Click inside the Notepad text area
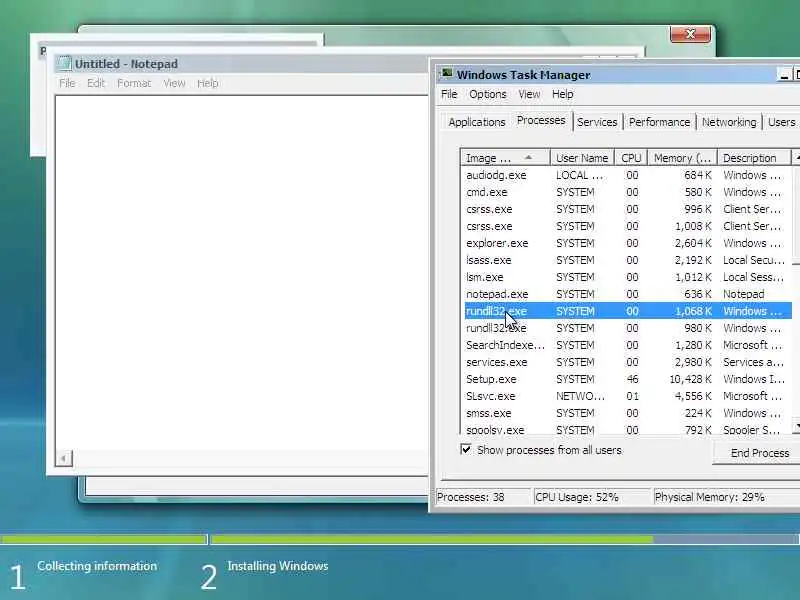The width and height of the screenshot is (800, 600). 242,273
